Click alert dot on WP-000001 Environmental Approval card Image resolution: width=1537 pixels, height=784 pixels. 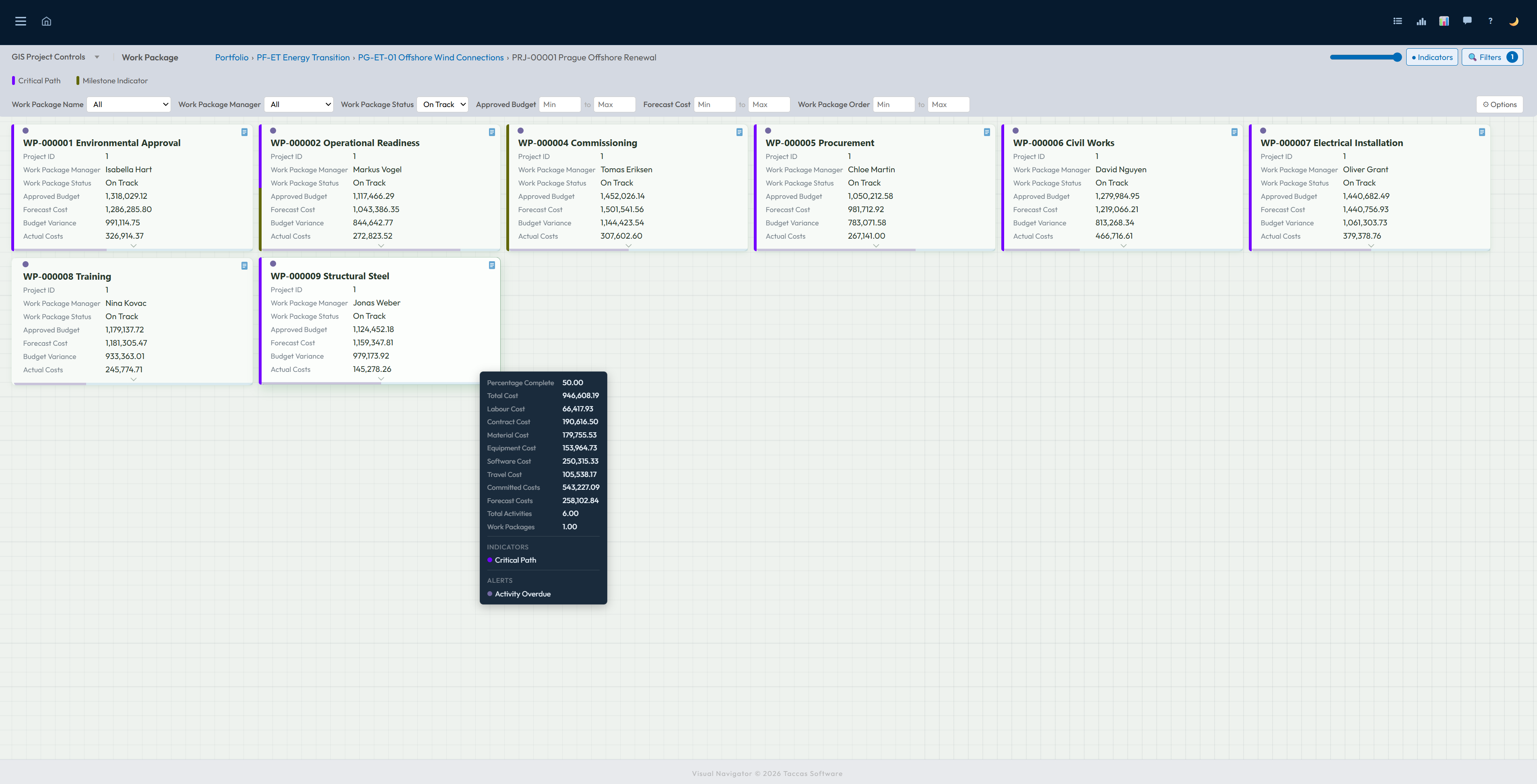pyautogui.click(x=26, y=131)
